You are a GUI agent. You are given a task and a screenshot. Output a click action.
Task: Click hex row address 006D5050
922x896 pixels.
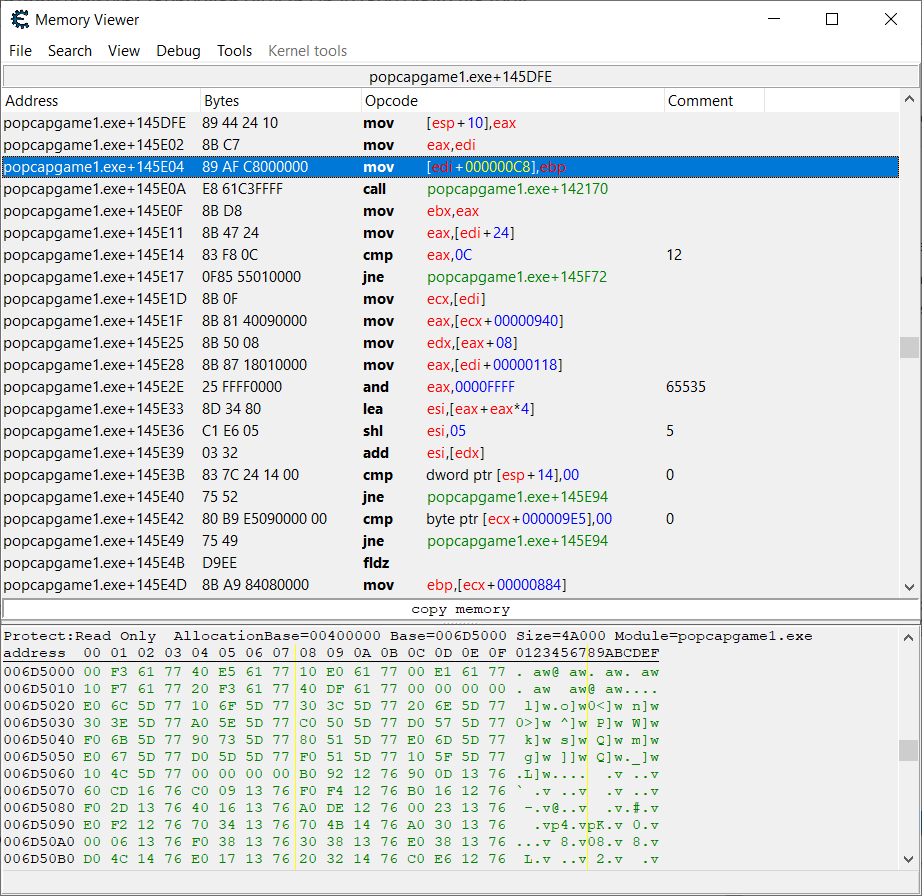tap(39, 757)
